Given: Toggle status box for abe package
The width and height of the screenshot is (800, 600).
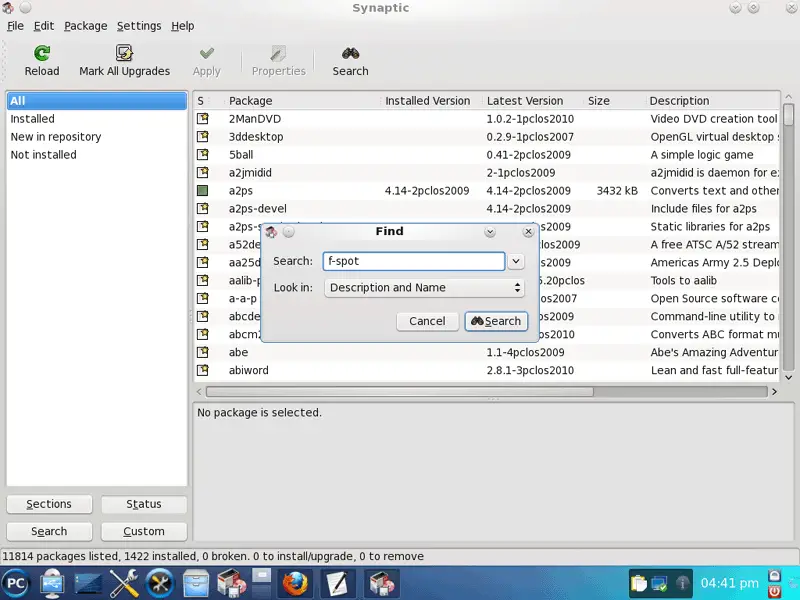Looking at the screenshot, I should [203, 352].
